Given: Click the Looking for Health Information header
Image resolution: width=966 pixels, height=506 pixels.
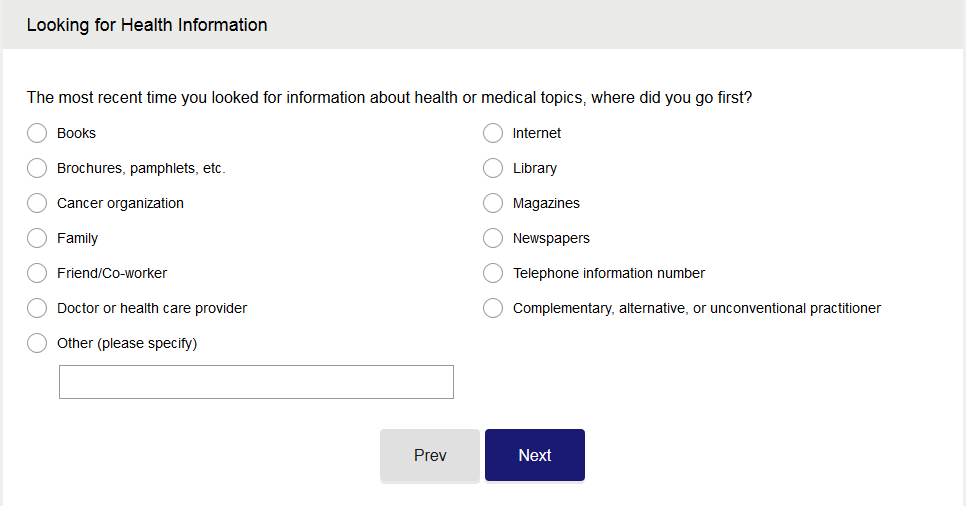Looking at the screenshot, I should pyautogui.click(x=147, y=25).
